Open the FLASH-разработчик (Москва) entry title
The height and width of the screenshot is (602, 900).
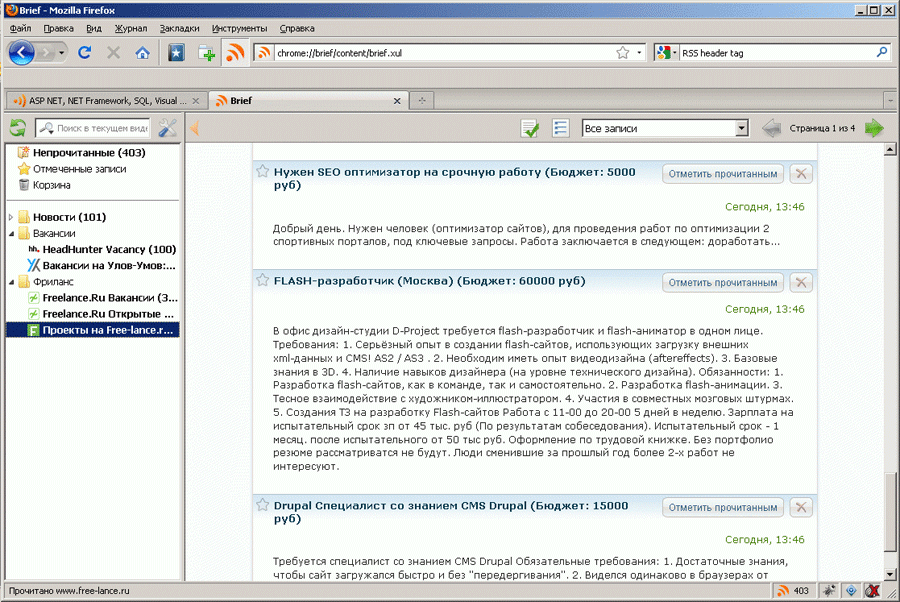429,281
